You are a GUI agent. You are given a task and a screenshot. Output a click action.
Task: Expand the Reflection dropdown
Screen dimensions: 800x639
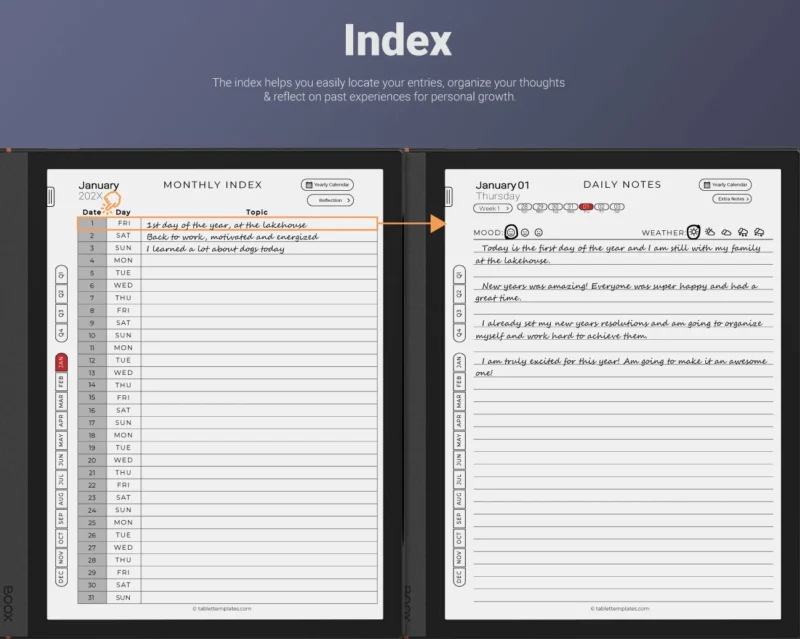(x=330, y=200)
